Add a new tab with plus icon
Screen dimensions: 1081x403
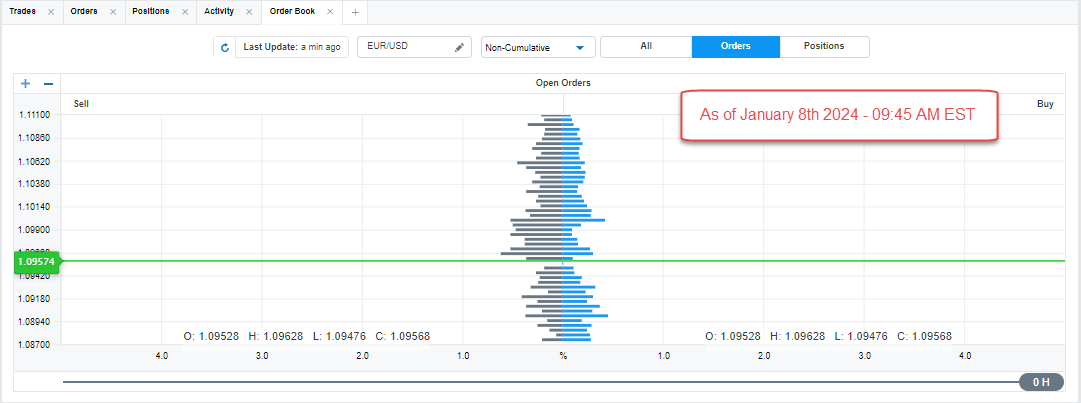point(355,12)
